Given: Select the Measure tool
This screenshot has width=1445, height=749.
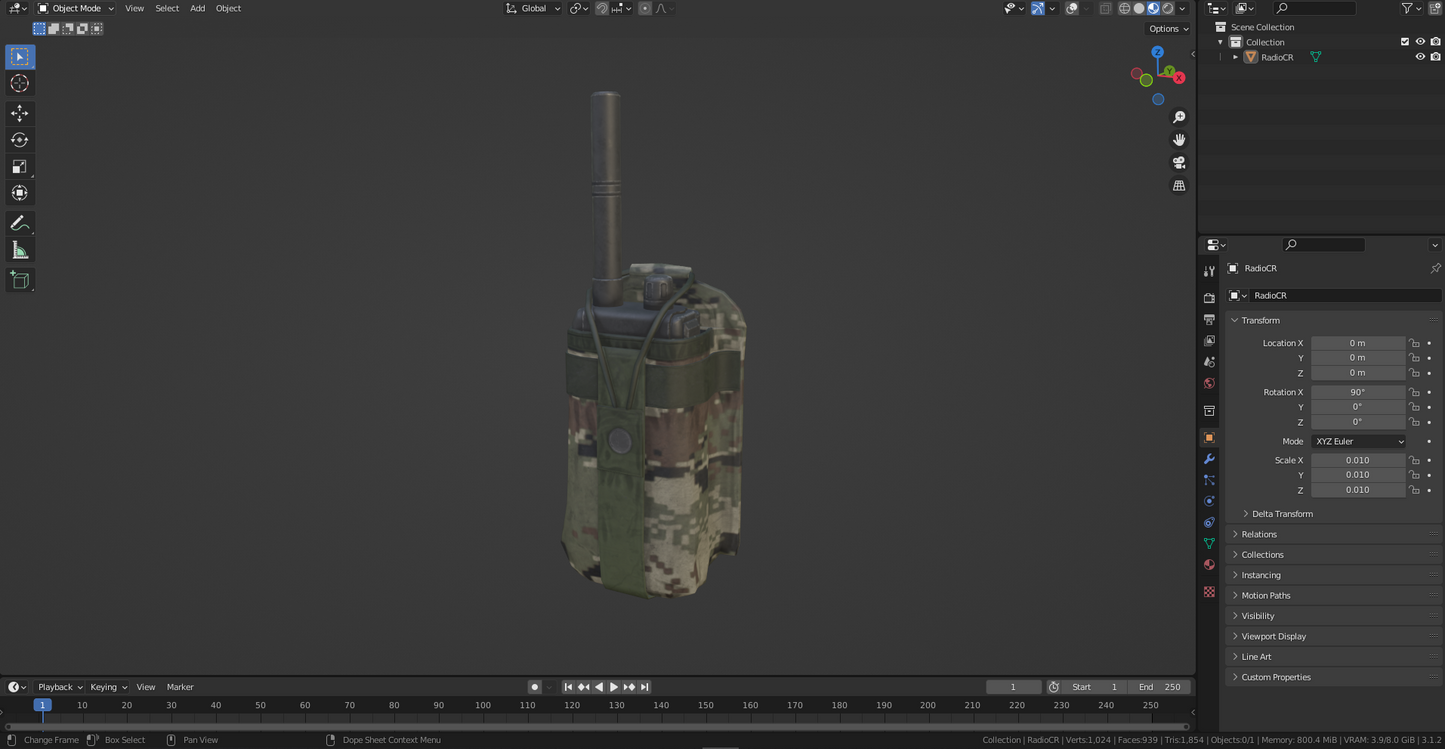Looking at the screenshot, I should tap(19, 250).
